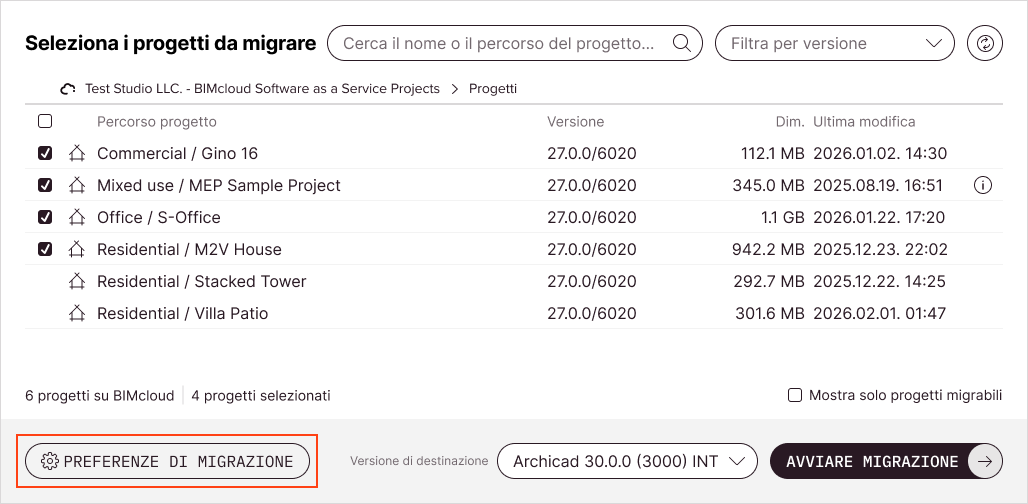Click the date 2026.02.01. 01:47
Viewport: 1028px width, 504px height.
[879, 313]
